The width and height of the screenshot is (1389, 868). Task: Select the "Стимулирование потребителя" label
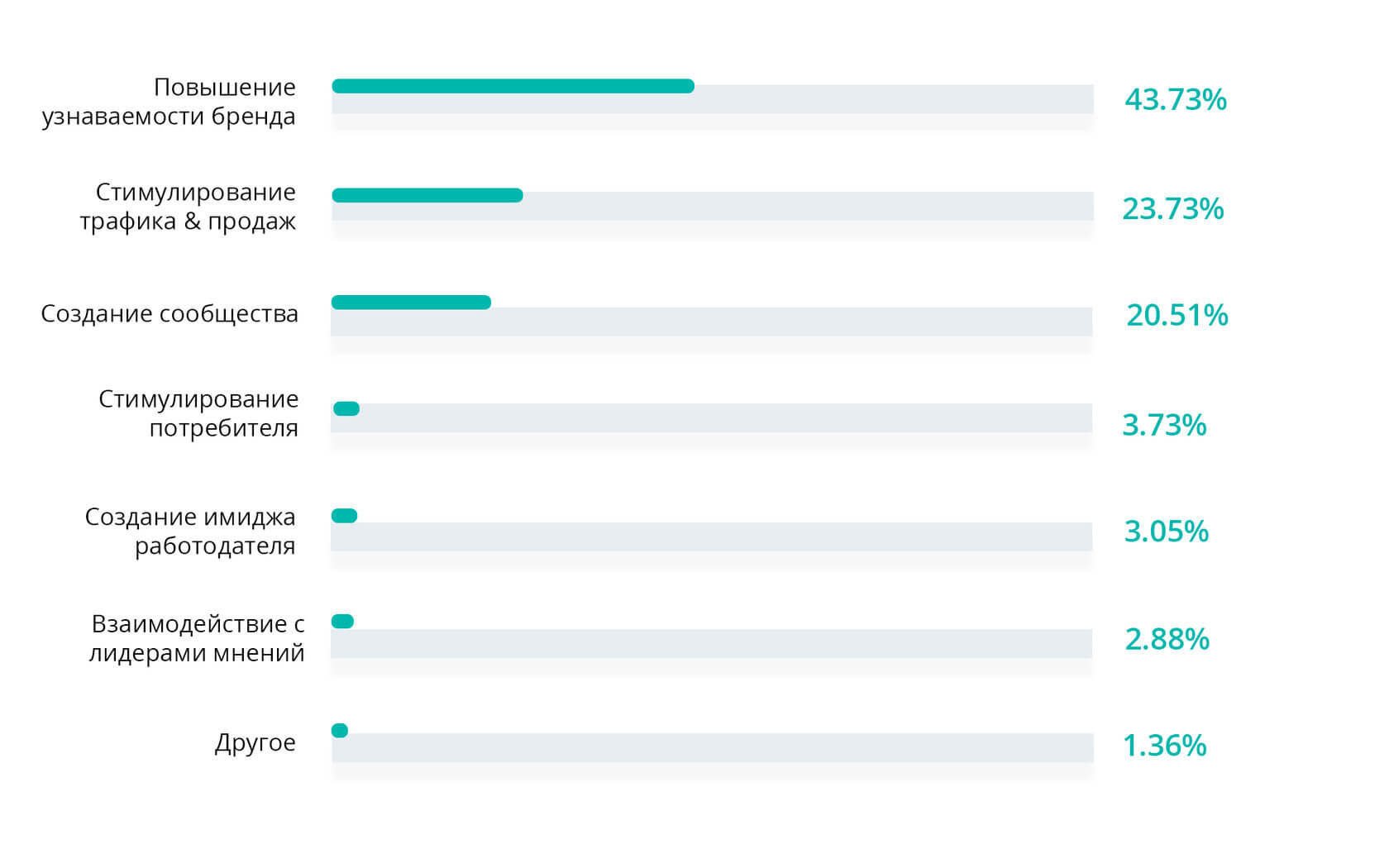click(x=198, y=413)
